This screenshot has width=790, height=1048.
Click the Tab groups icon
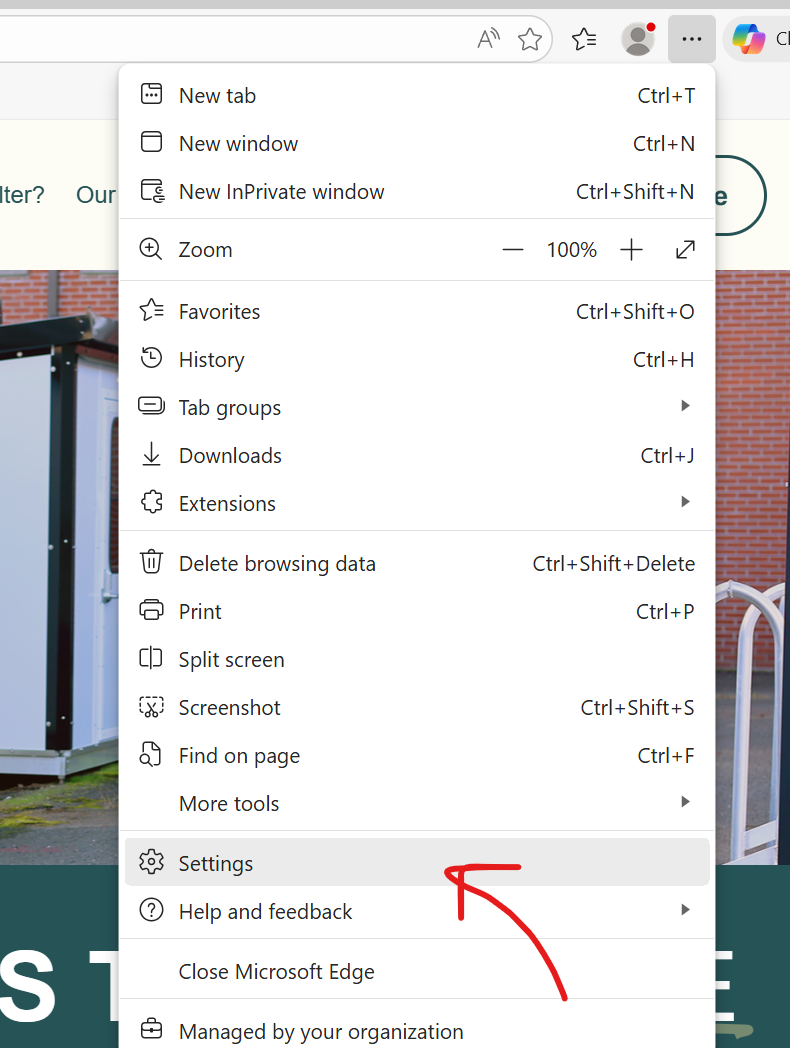[151, 406]
